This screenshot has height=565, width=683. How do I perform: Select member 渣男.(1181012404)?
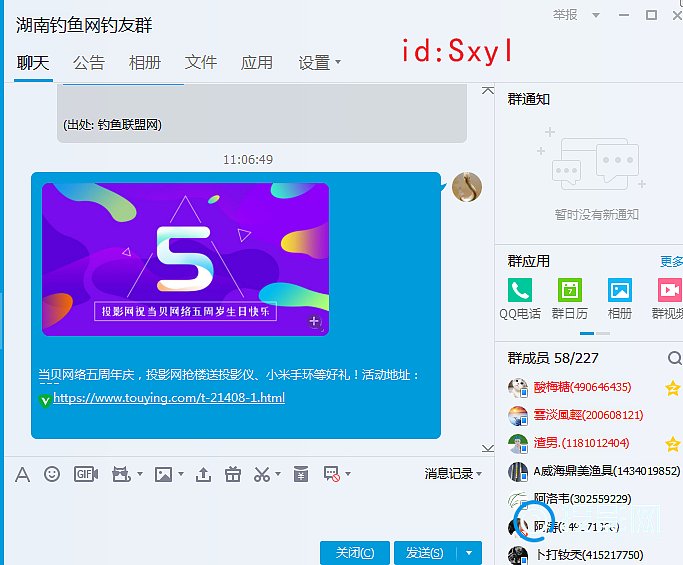(582, 443)
